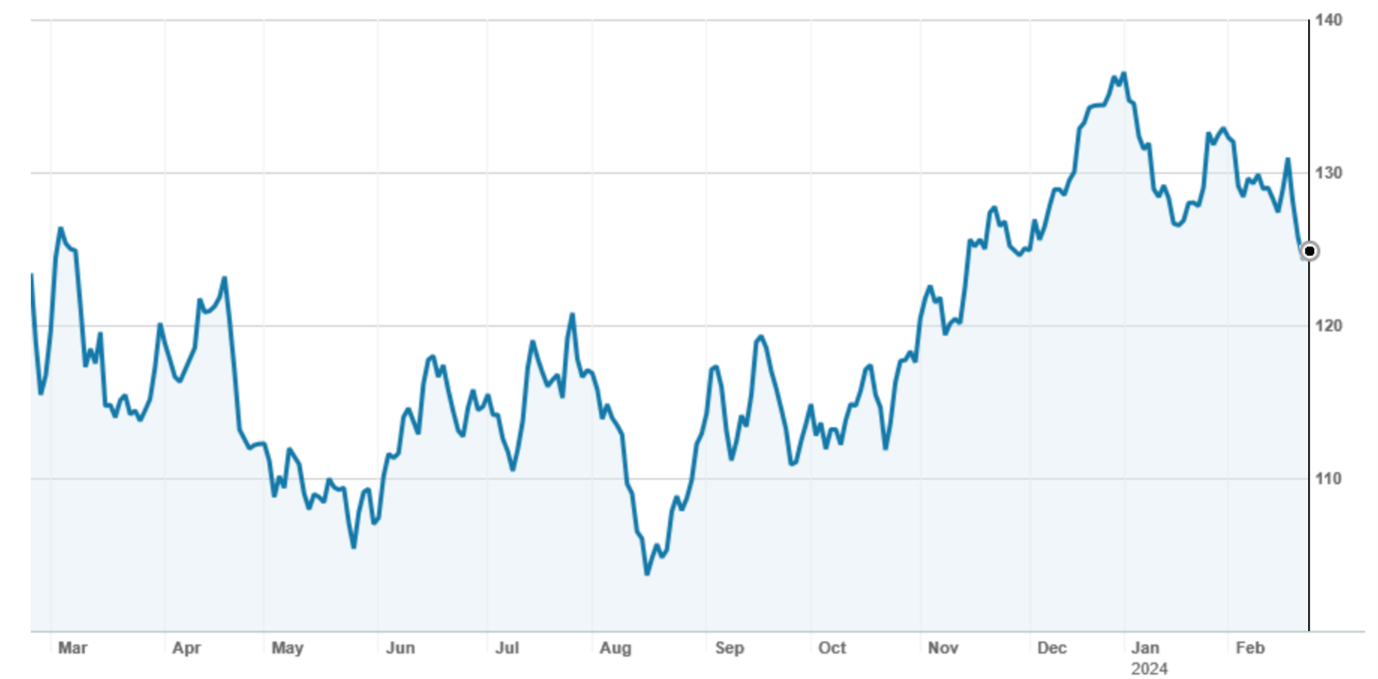Click the 110 value on the price axis
Viewport: 1378px width, 679px height.
[x=1329, y=479]
